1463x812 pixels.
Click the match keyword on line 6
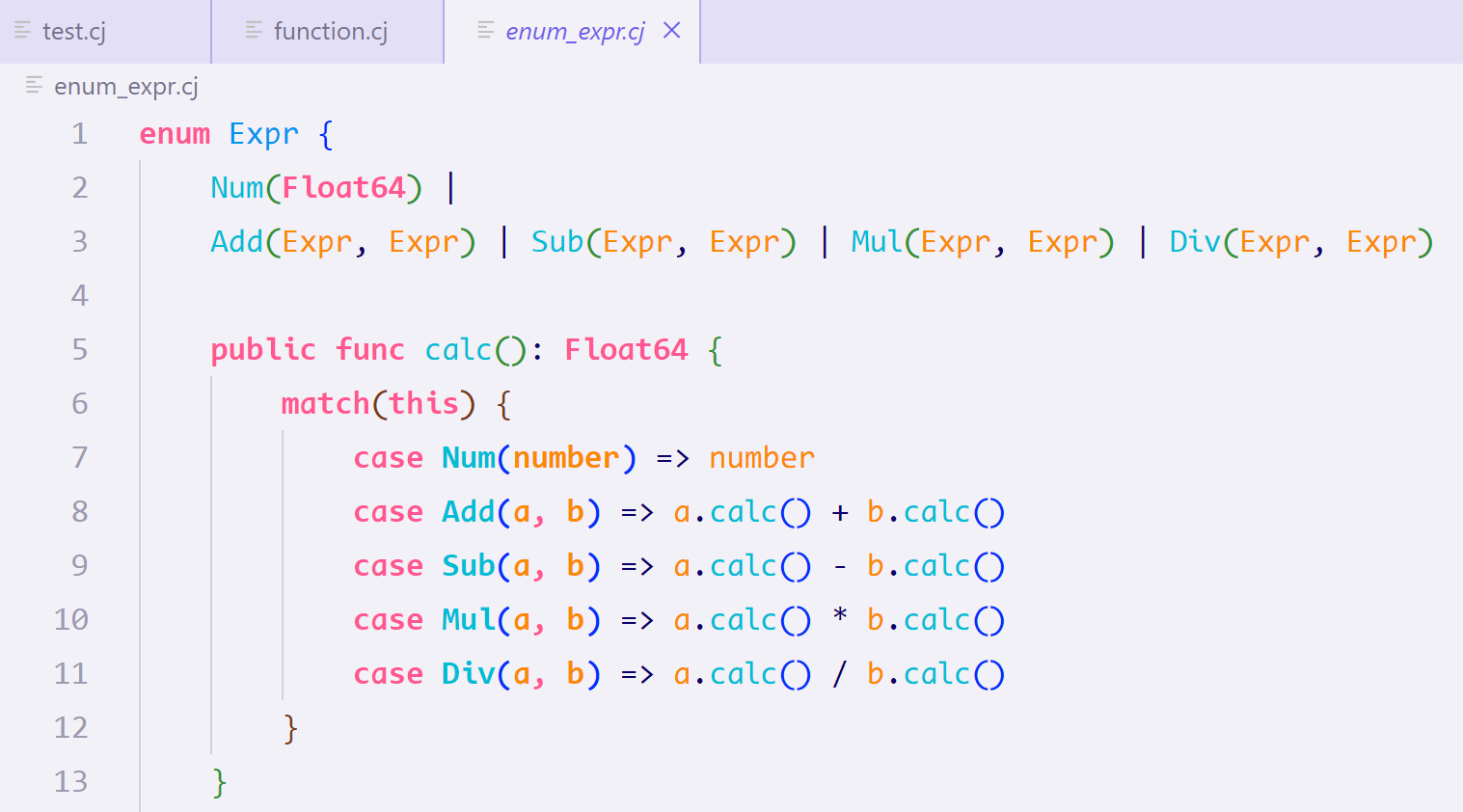325,403
